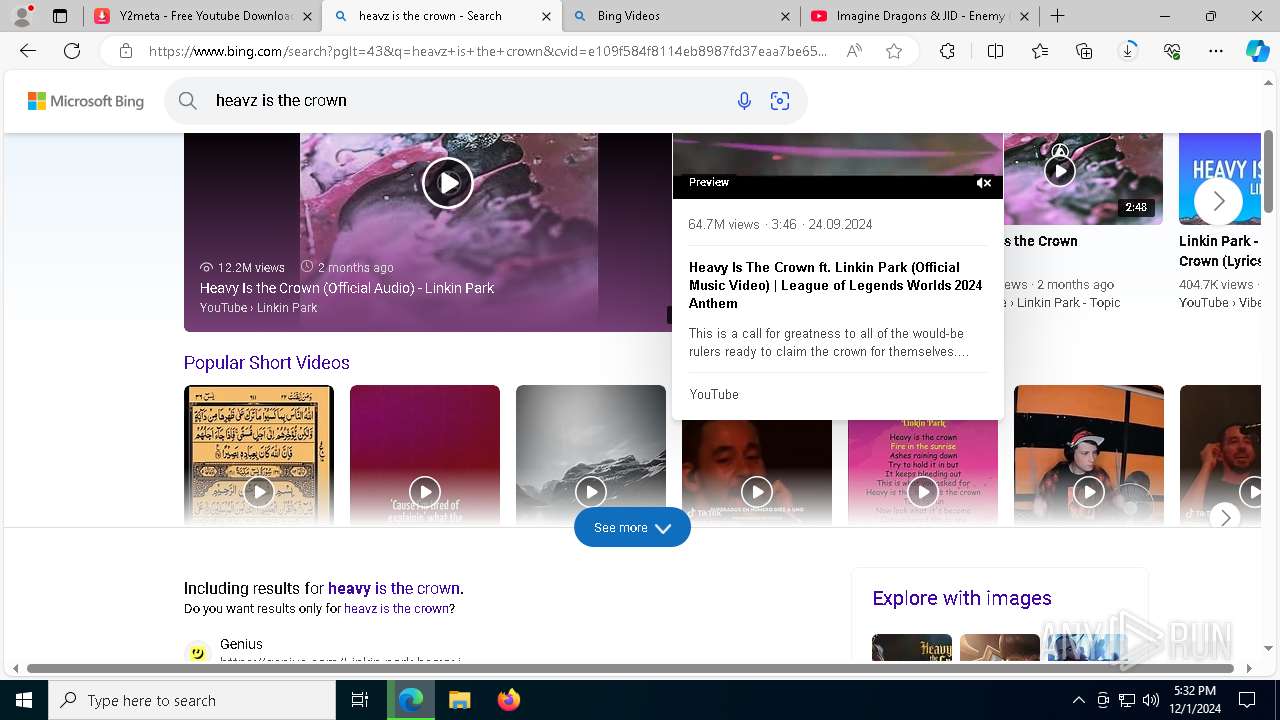Screen dimensions: 1280x720
Task: Add this page to favorites star
Action: [894, 51]
